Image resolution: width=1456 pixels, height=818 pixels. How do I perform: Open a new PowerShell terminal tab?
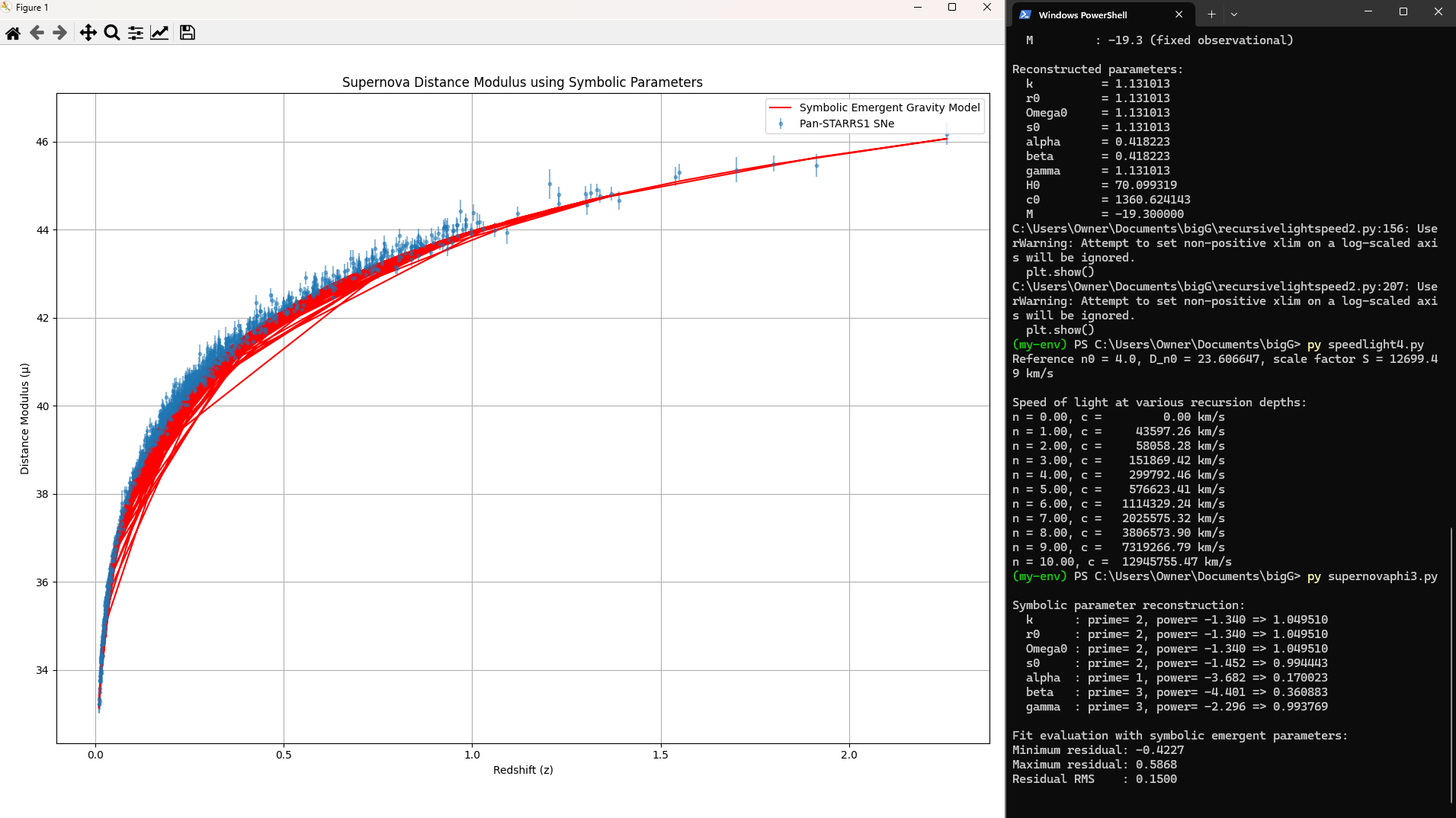pyautogui.click(x=1211, y=14)
